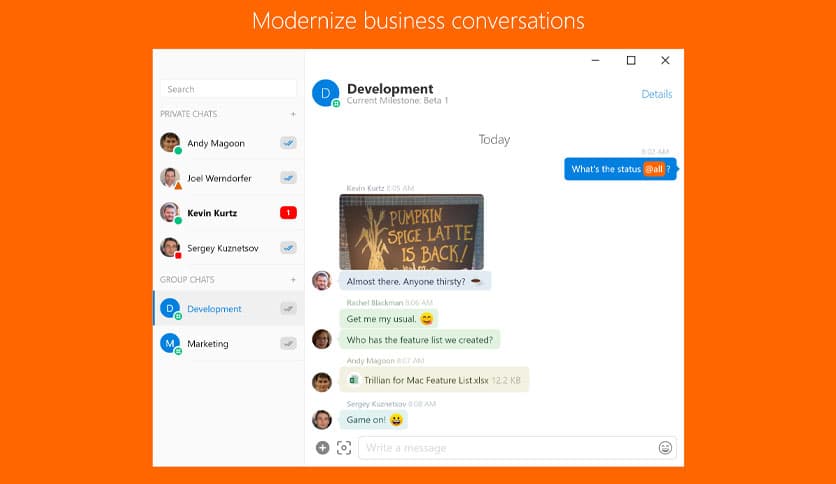Click Kevin Kurtz unread badge showing 1

coord(288,212)
